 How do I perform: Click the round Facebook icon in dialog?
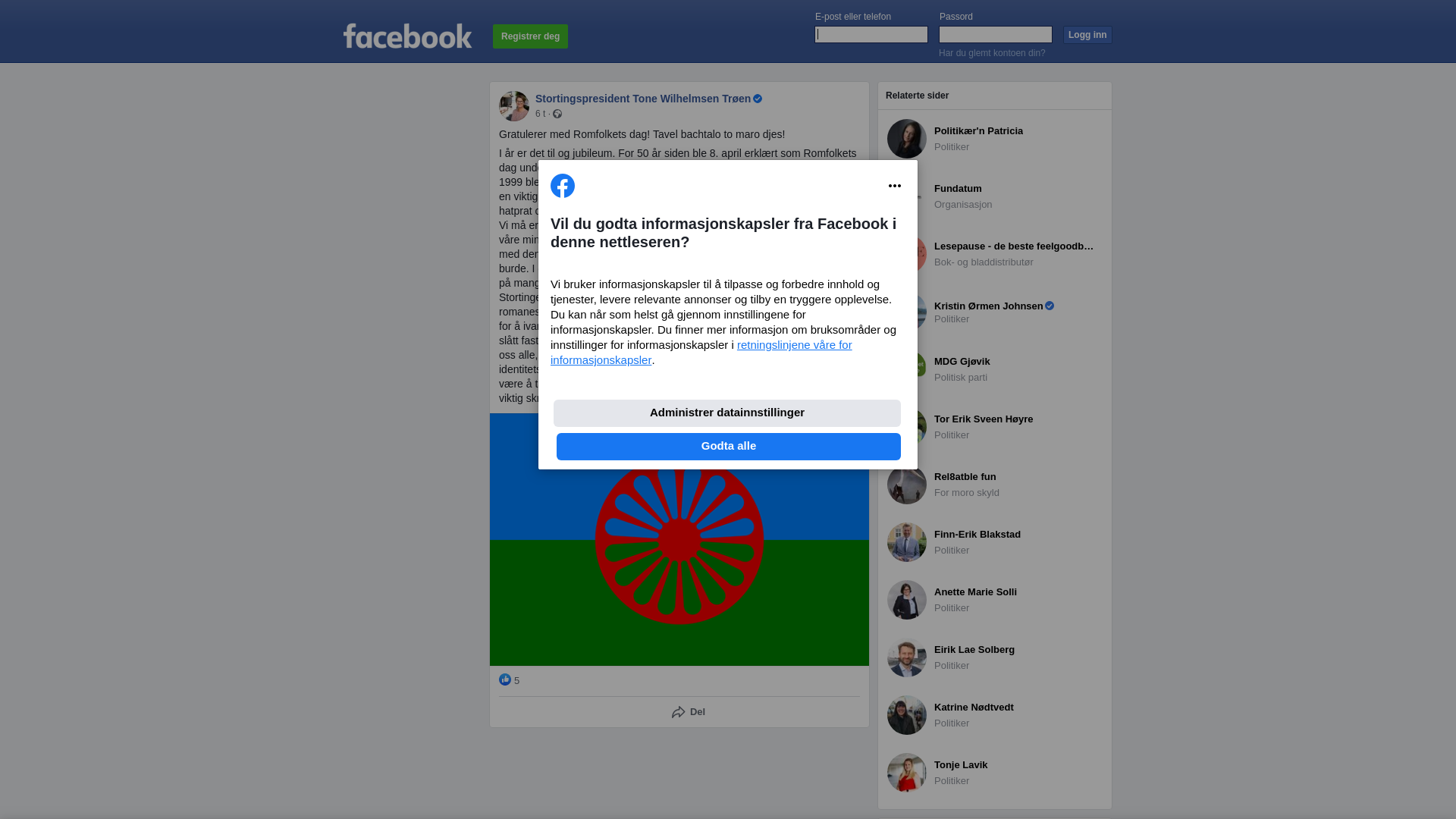tap(563, 186)
